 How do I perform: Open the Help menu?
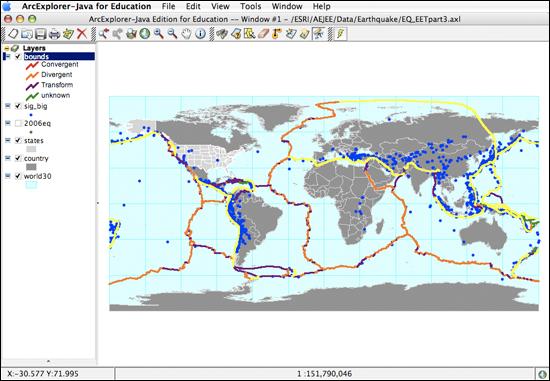coord(321,6)
